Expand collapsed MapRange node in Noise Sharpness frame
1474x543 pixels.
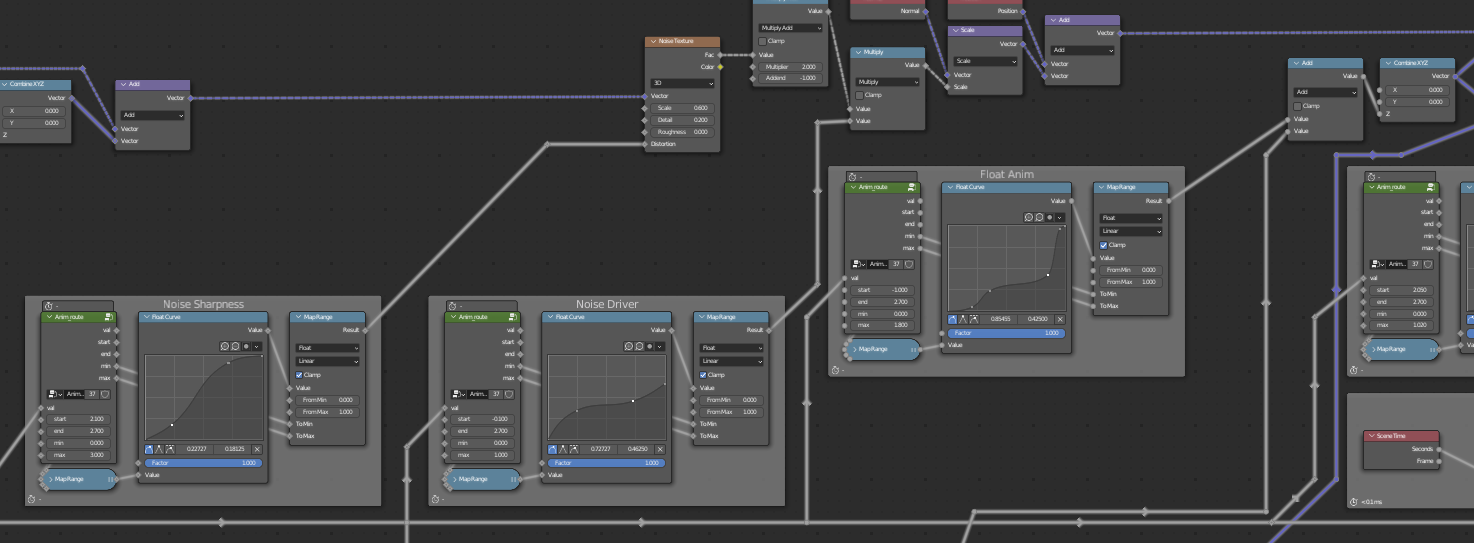pos(51,479)
